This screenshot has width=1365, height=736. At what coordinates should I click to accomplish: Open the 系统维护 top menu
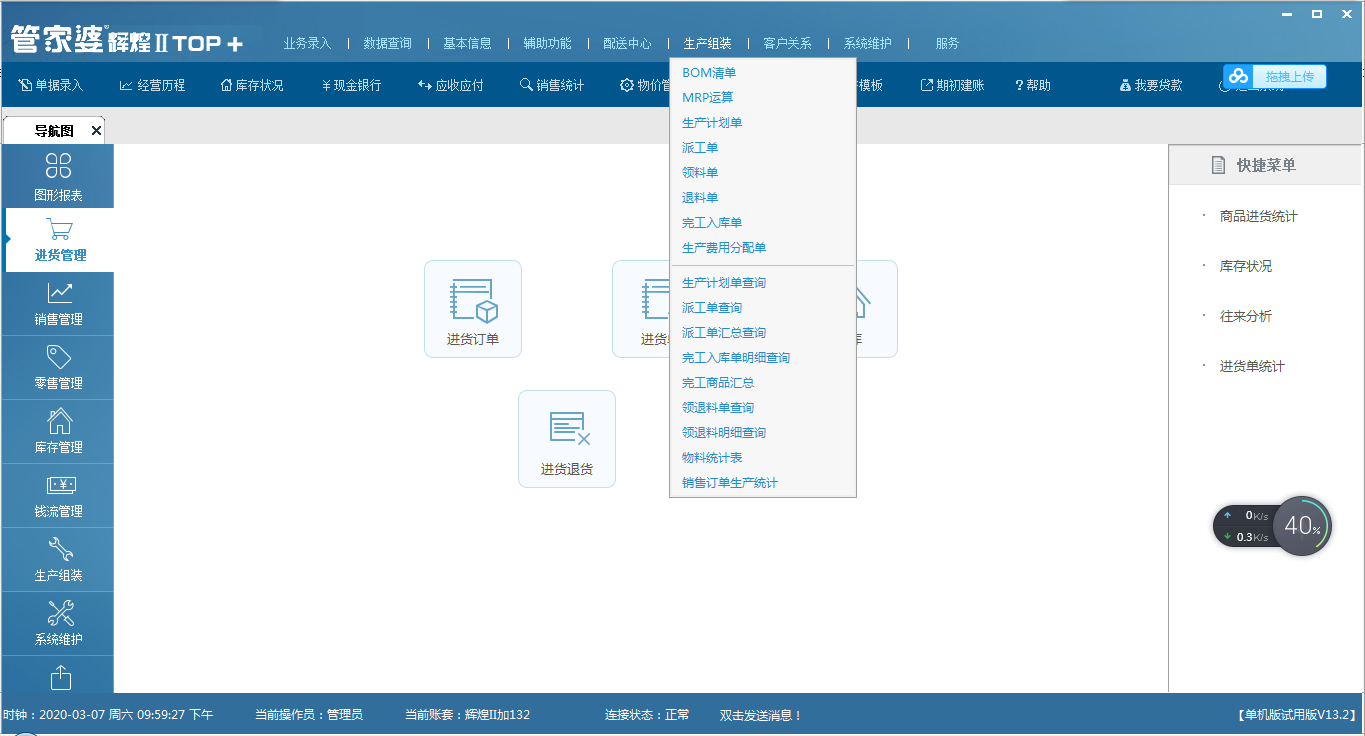(867, 44)
